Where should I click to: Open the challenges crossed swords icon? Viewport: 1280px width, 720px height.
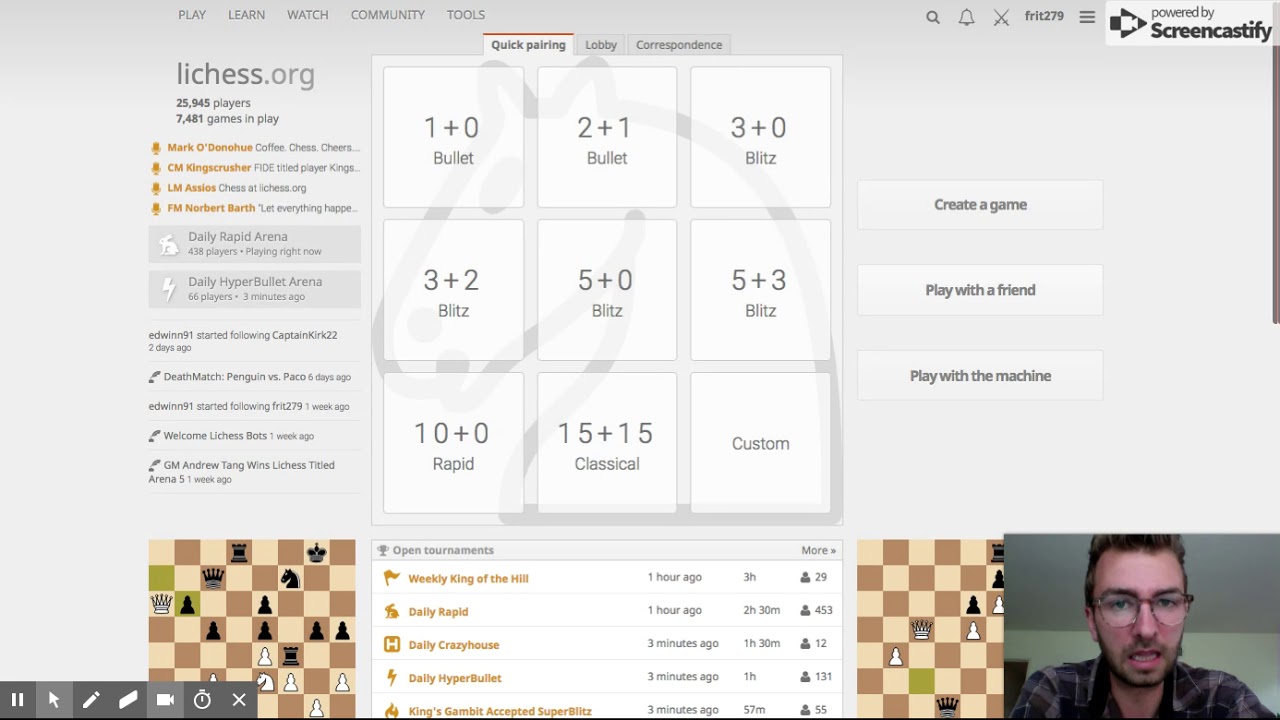click(1001, 17)
